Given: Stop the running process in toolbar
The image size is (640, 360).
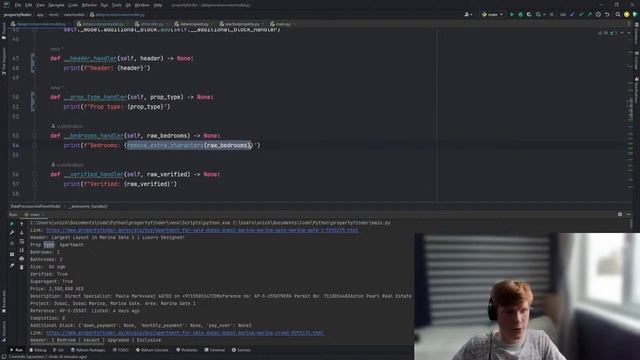Looking at the screenshot, I should (x=551, y=14).
